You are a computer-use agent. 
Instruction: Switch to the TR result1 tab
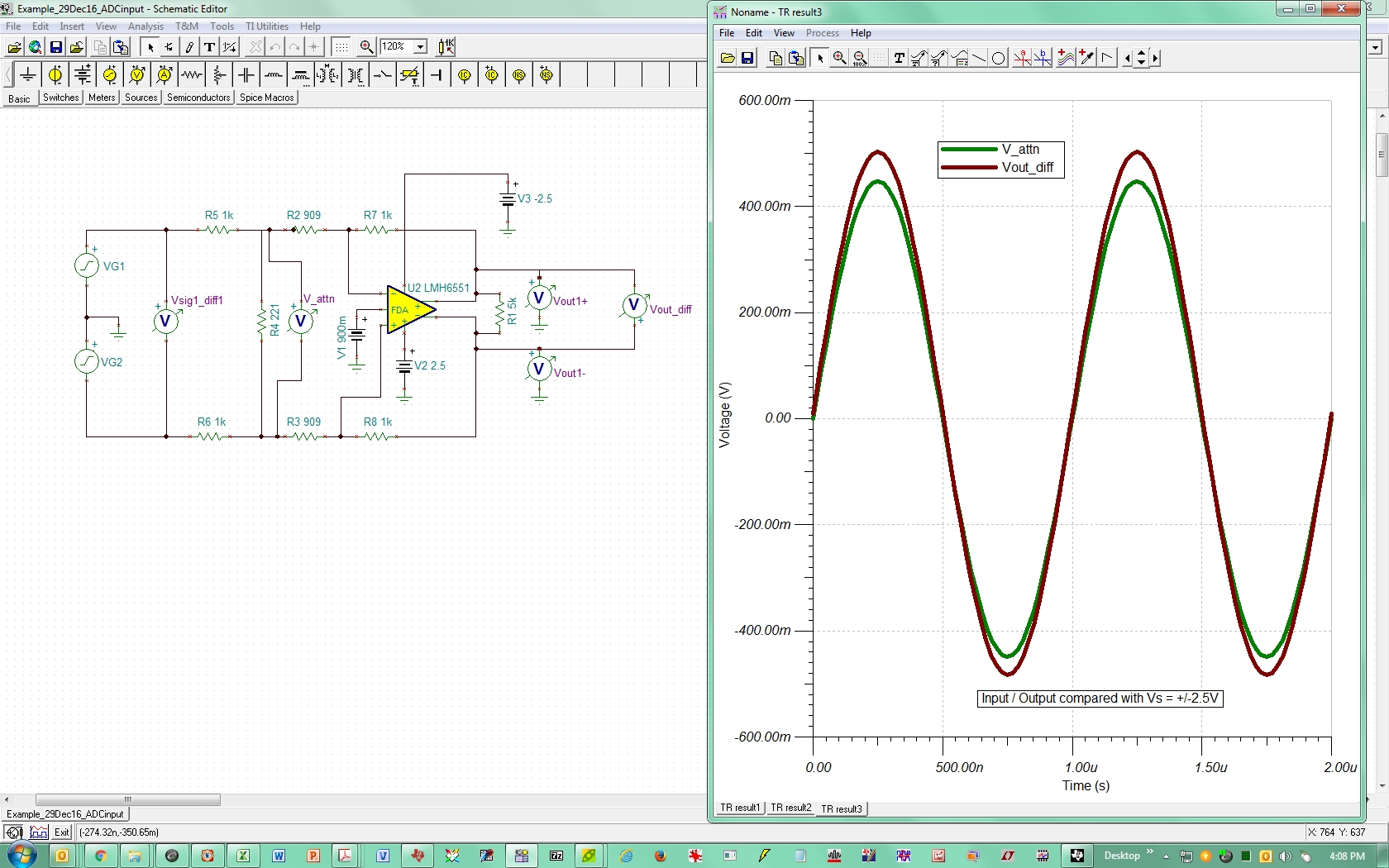tap(739, 808)
